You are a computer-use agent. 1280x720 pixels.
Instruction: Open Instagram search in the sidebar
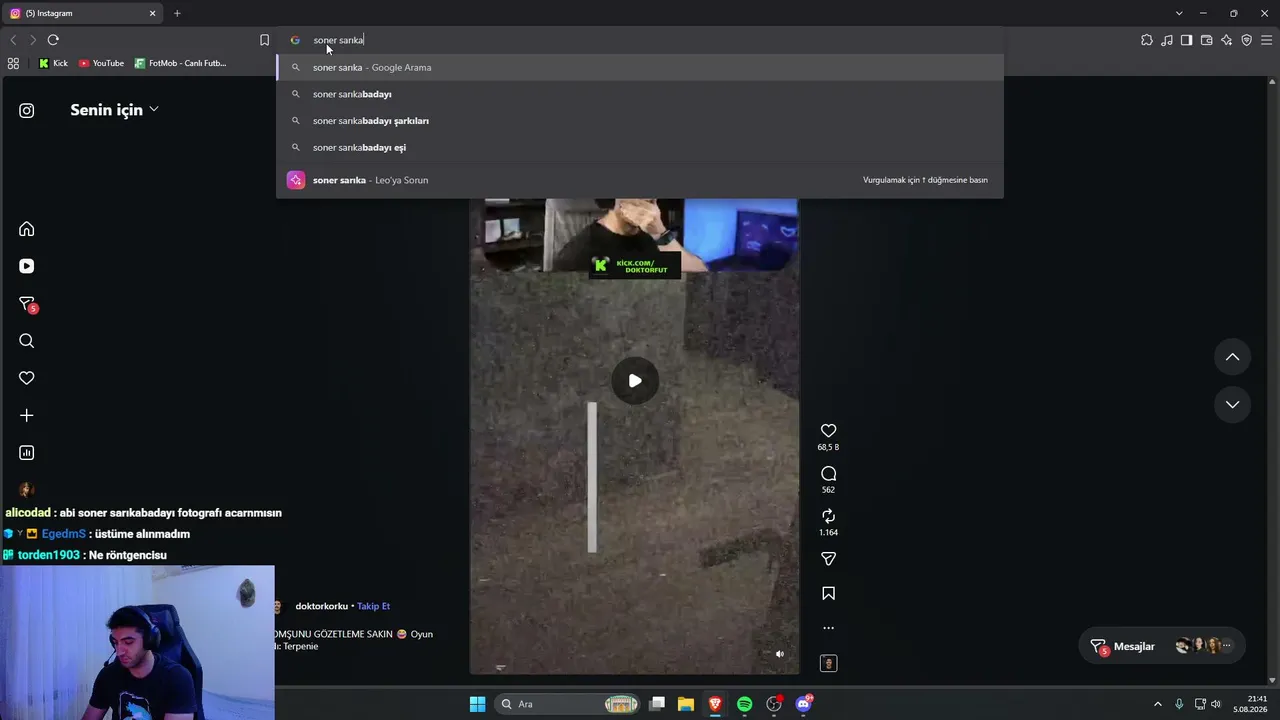click(27, 341)
